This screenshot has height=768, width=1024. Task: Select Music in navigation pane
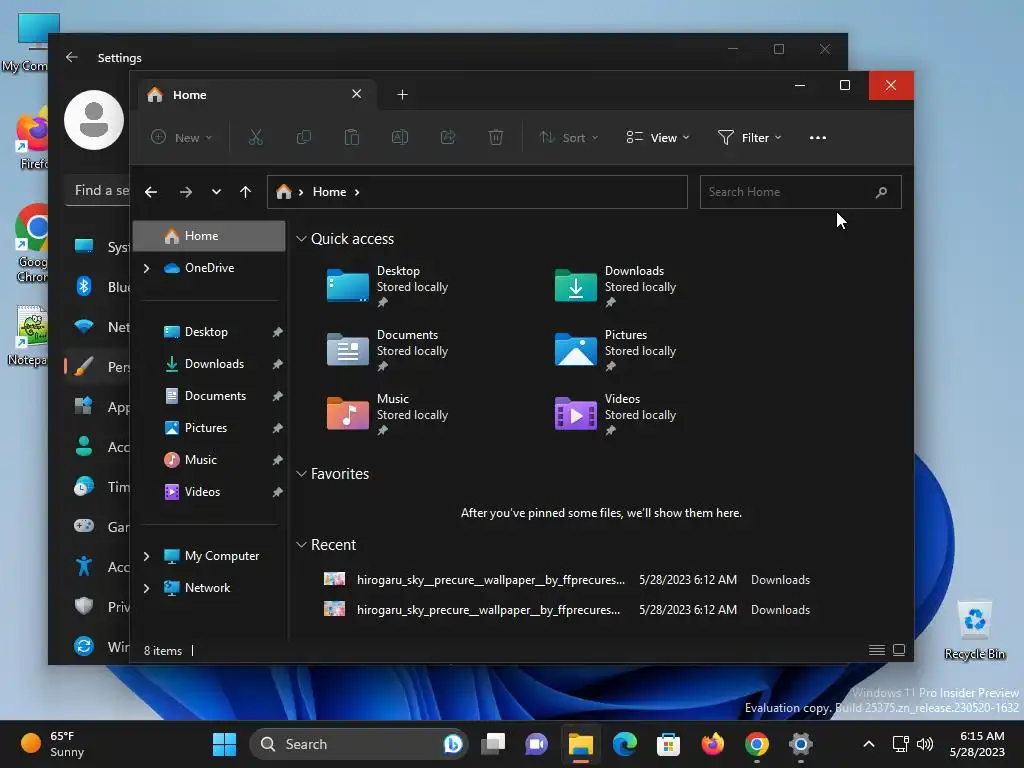click(209, 460)
